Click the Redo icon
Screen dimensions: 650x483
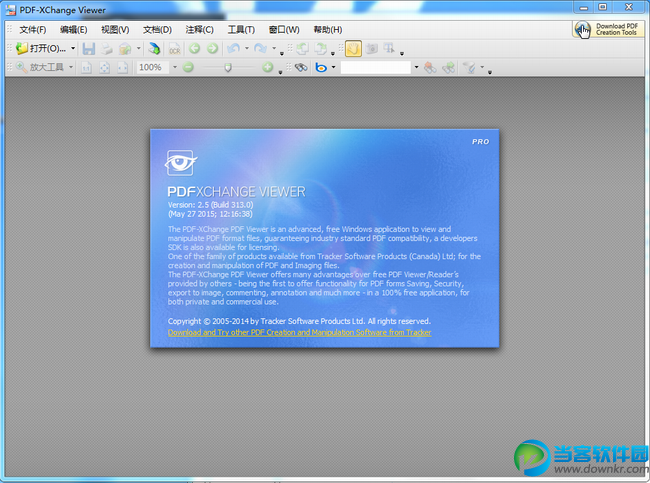click(x=260, y=49)
